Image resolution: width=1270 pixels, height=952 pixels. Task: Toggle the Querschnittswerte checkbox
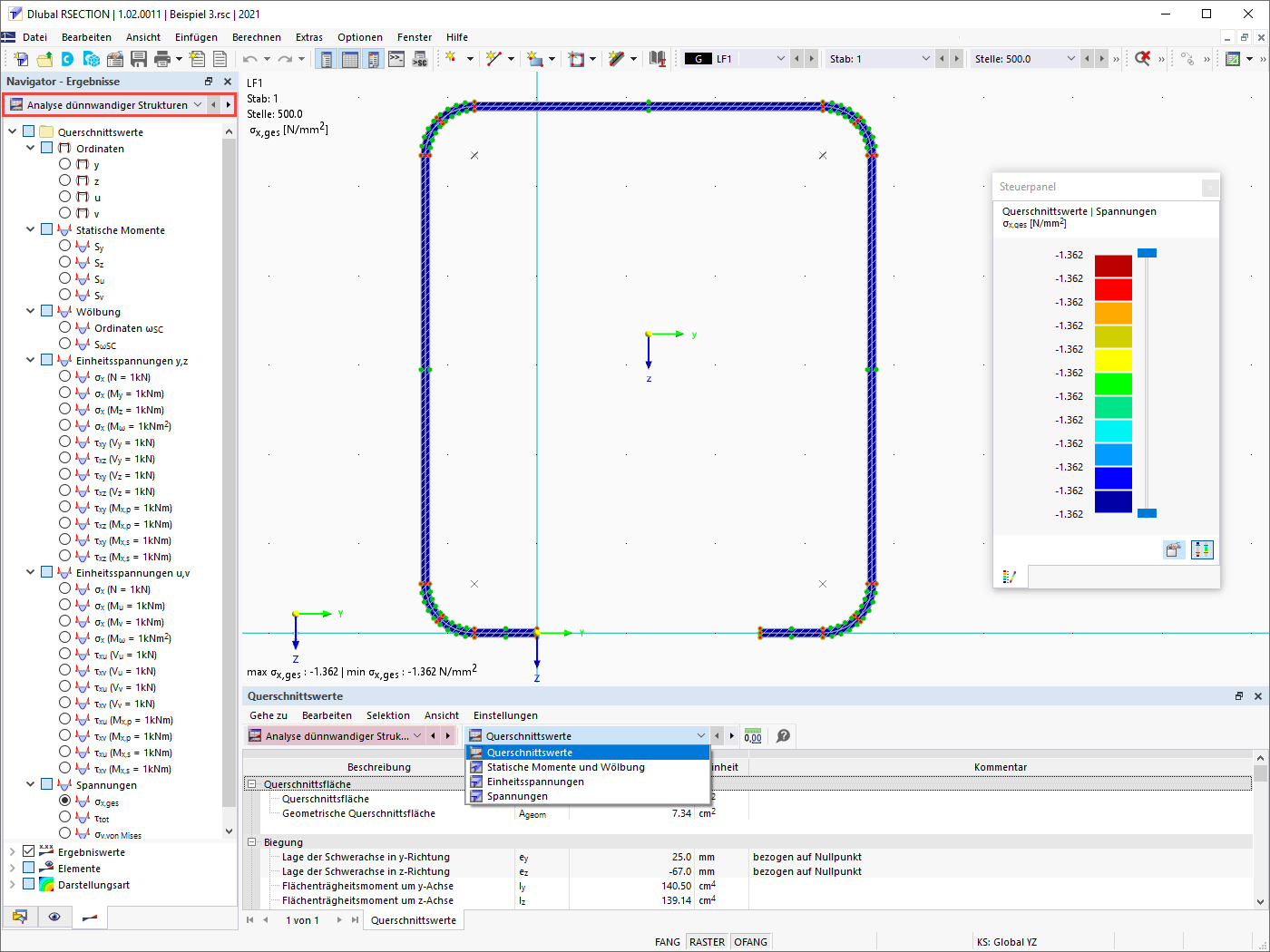pyautogui.click(x=28, y=131)
